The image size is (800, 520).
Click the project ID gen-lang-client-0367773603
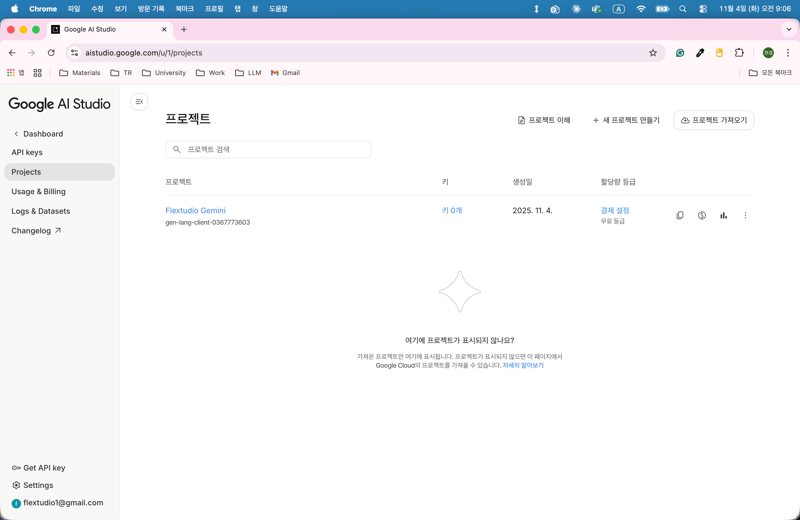pyautogui.click(x=208, y=222)
